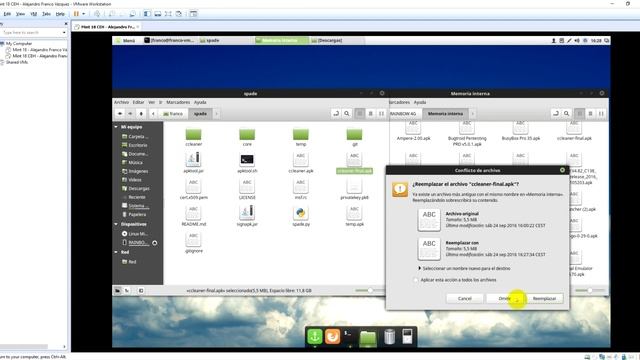Screen dimensions: 640x360
Task: Select the privatekey.pk8 file
Action: (354, 189)
